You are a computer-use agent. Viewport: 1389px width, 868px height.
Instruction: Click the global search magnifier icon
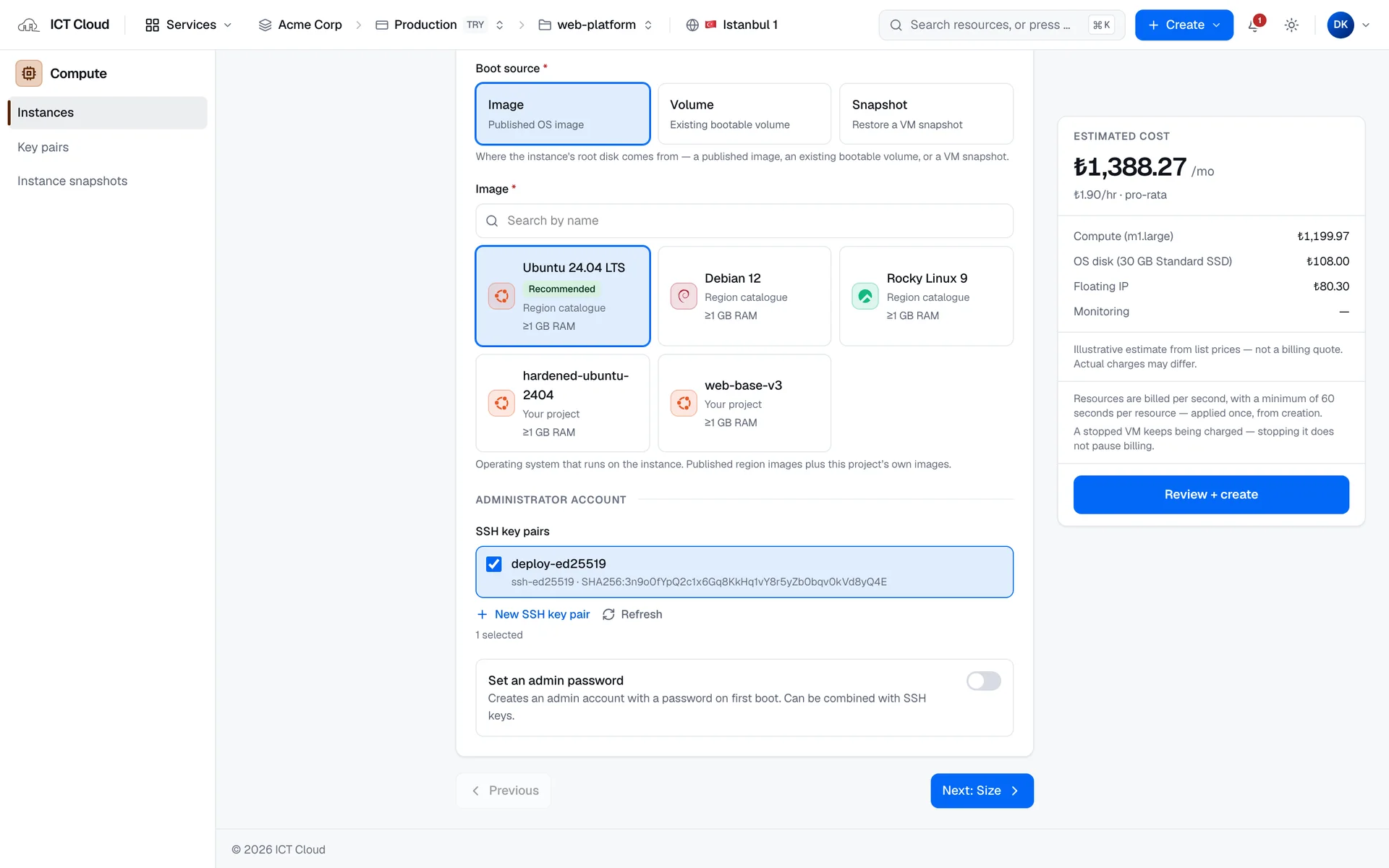896,25
